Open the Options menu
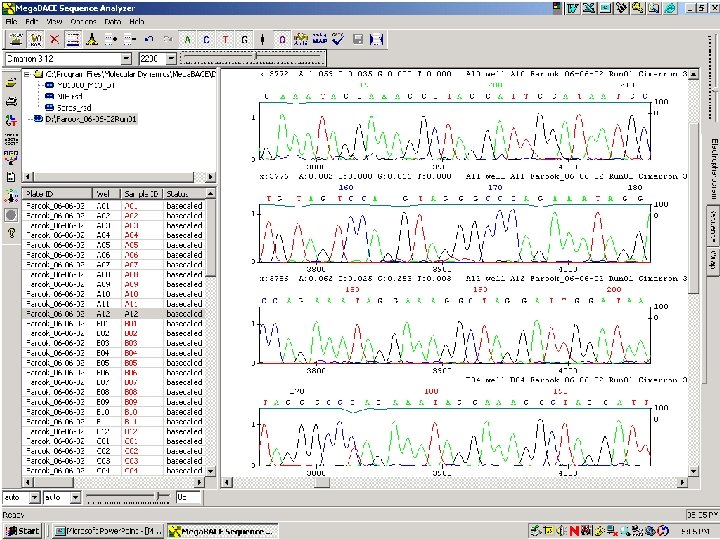The width and height of the screenshot is (720, 540). [x=83, y=21]
